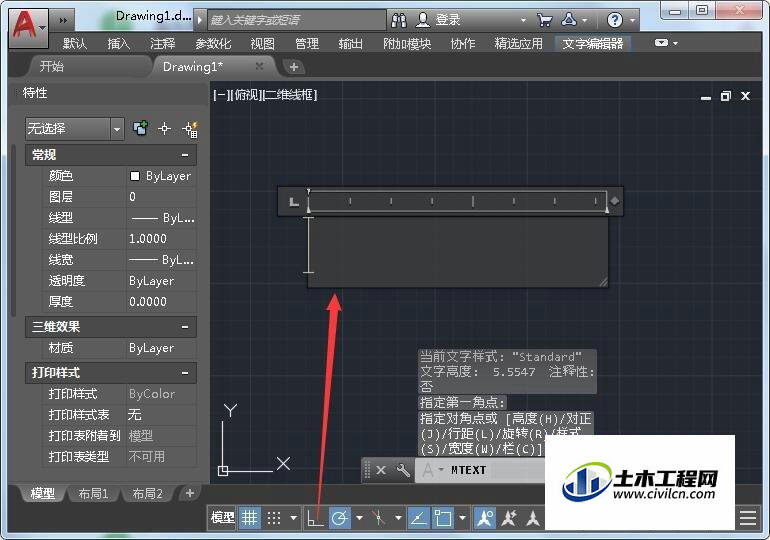Screen dimensions: 770x540
Task: Switch to the 精选应用 ribbon tab
Action: [x=519, y=44]
